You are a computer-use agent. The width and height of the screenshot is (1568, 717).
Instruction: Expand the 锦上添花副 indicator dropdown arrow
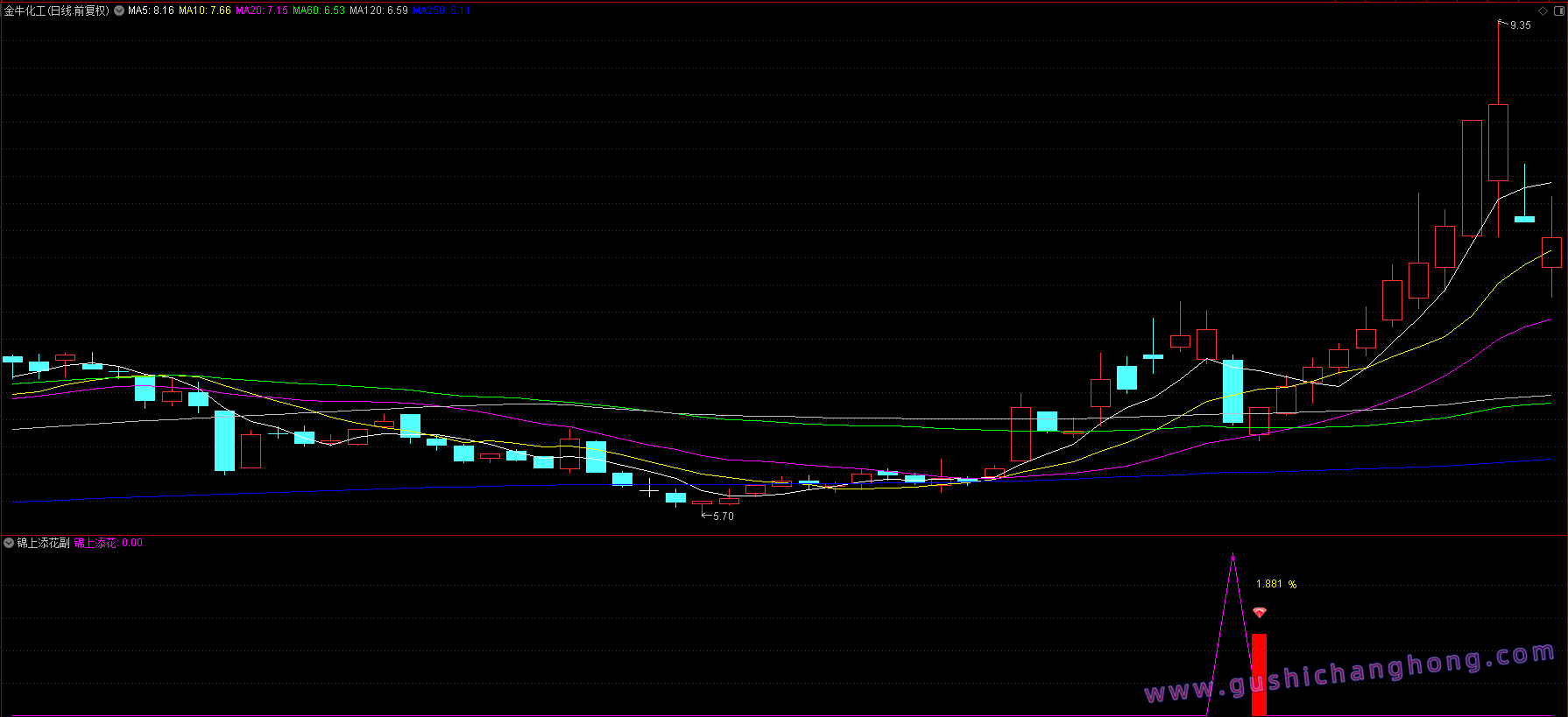point(9,543)
